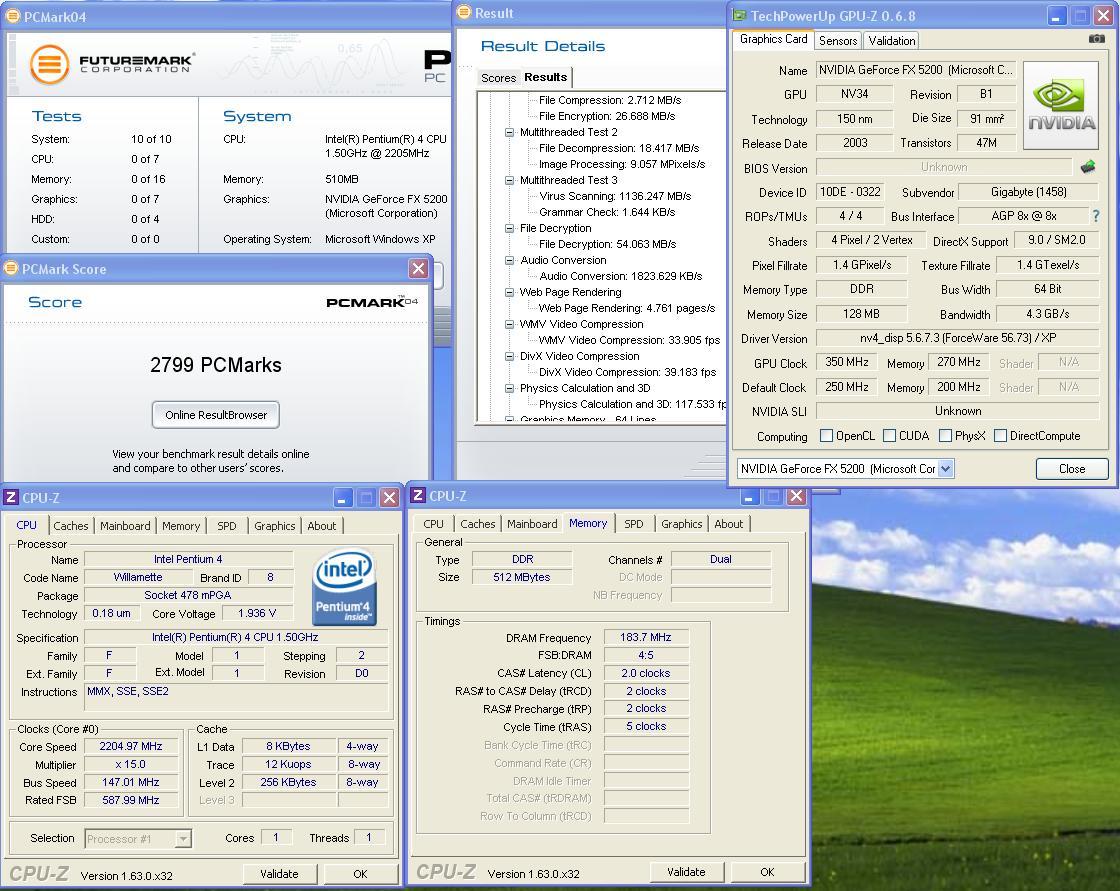This screenshot has height=891, width=1120.
Task: Open Graphics tab in CPU-Z Memory window
Action: click(681, 524)
